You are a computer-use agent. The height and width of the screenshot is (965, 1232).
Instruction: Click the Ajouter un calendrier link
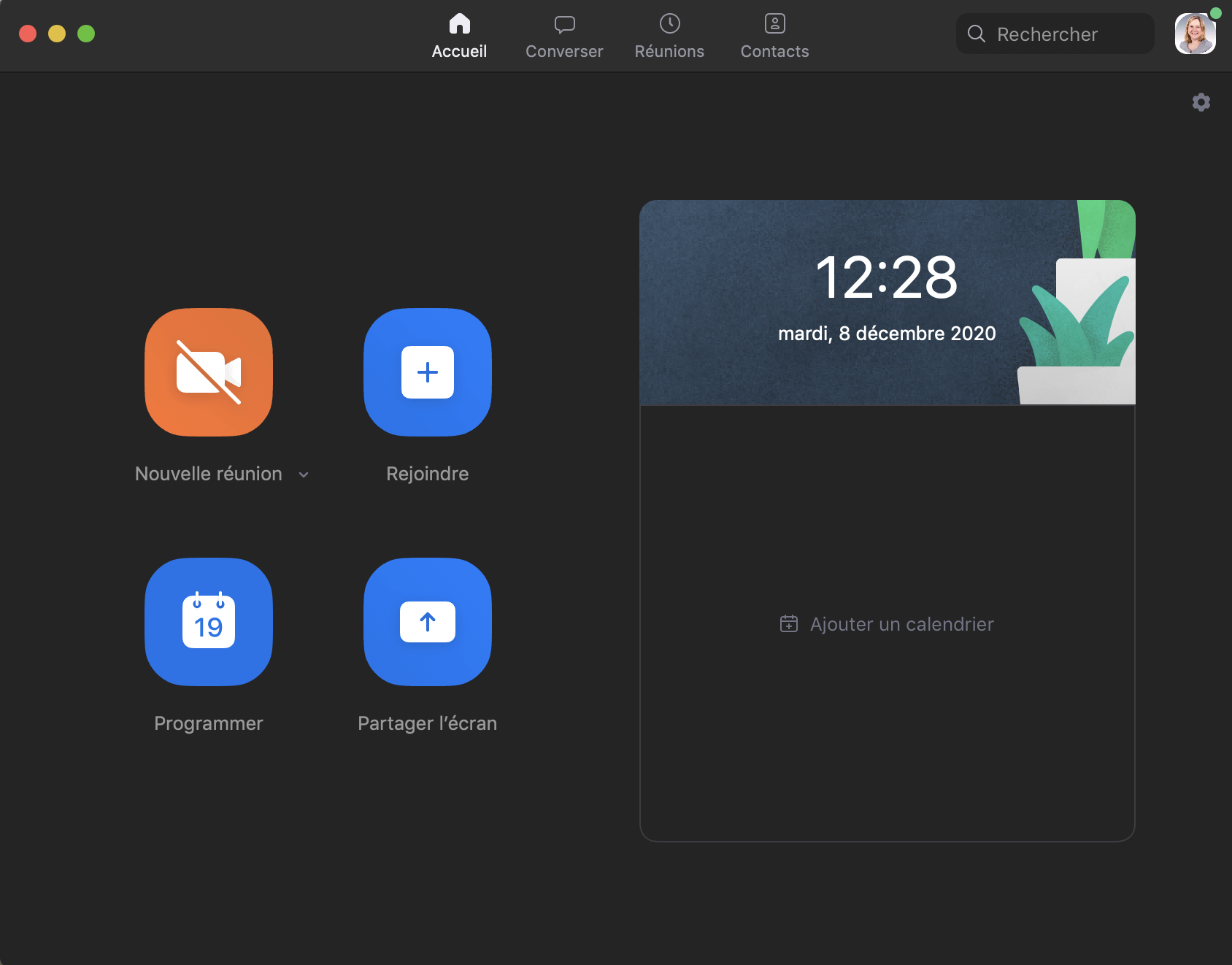901,624
